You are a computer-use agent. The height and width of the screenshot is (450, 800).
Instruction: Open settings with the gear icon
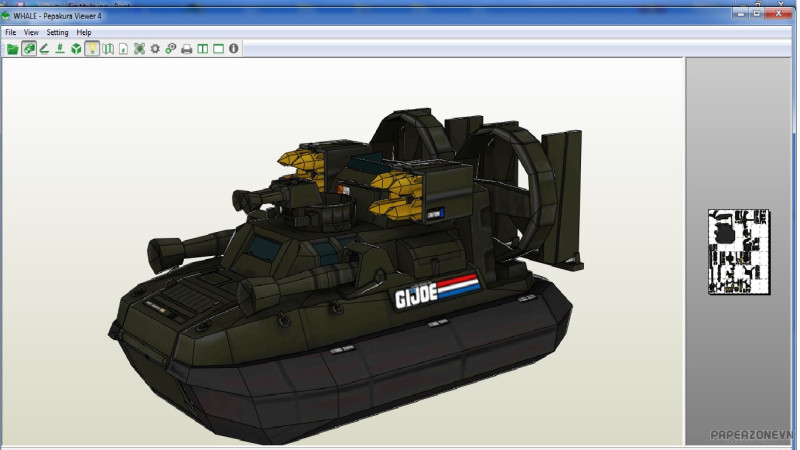point(155,48)
